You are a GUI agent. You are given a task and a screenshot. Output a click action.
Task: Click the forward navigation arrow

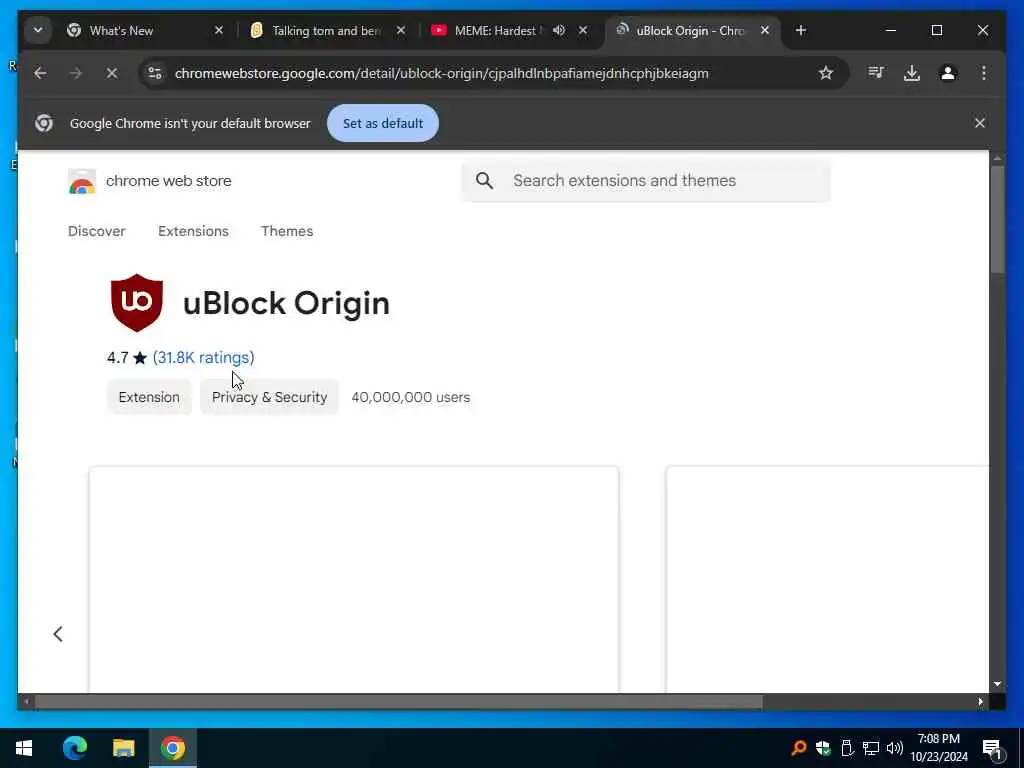click(76, 73)
